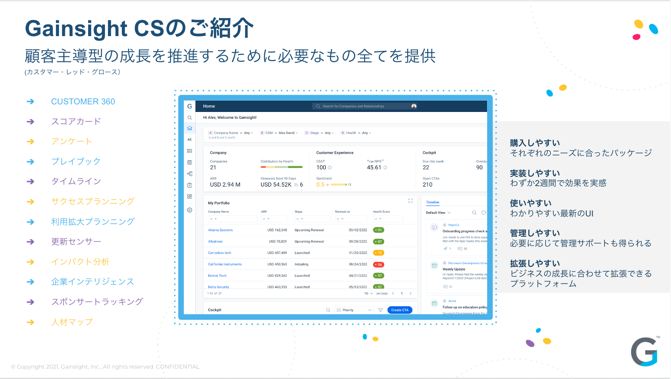Open the Albatross company link
Screen dimensions: 671x379
click(x=215, y=242)
